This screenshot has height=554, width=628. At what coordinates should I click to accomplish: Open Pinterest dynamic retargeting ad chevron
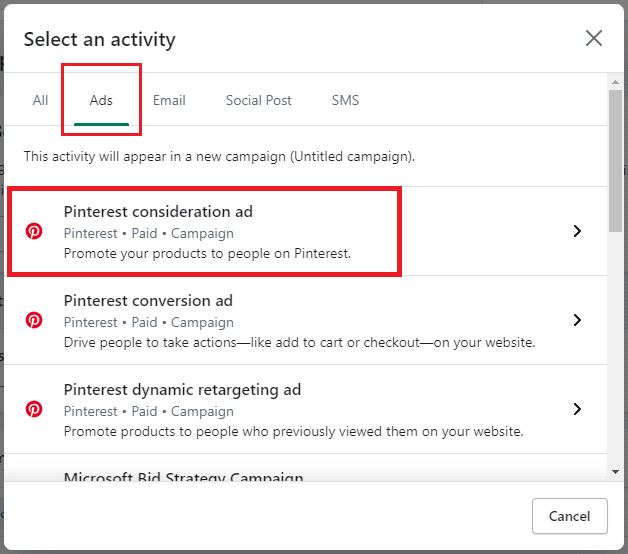[577, 409]
